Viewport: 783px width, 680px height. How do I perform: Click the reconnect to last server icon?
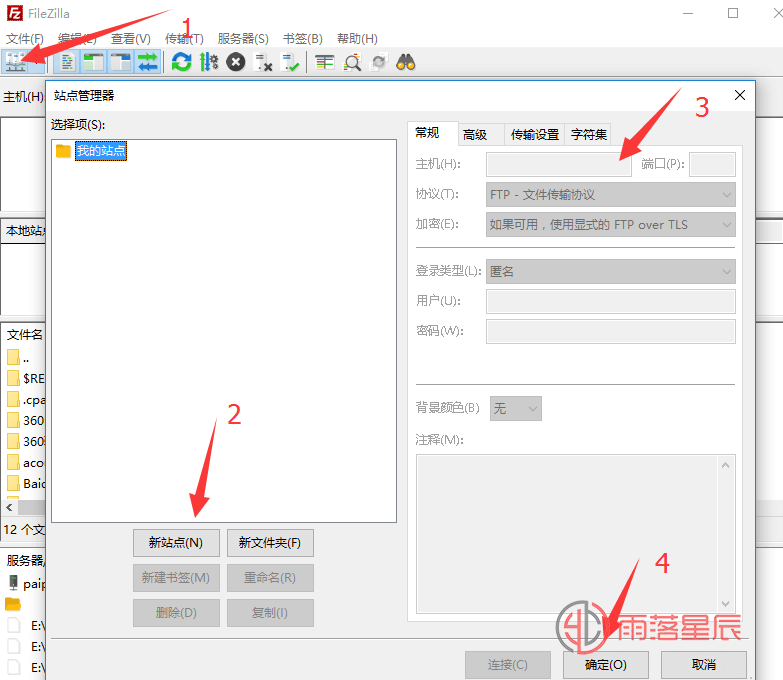pyautogui.click(x=290, y=62)
